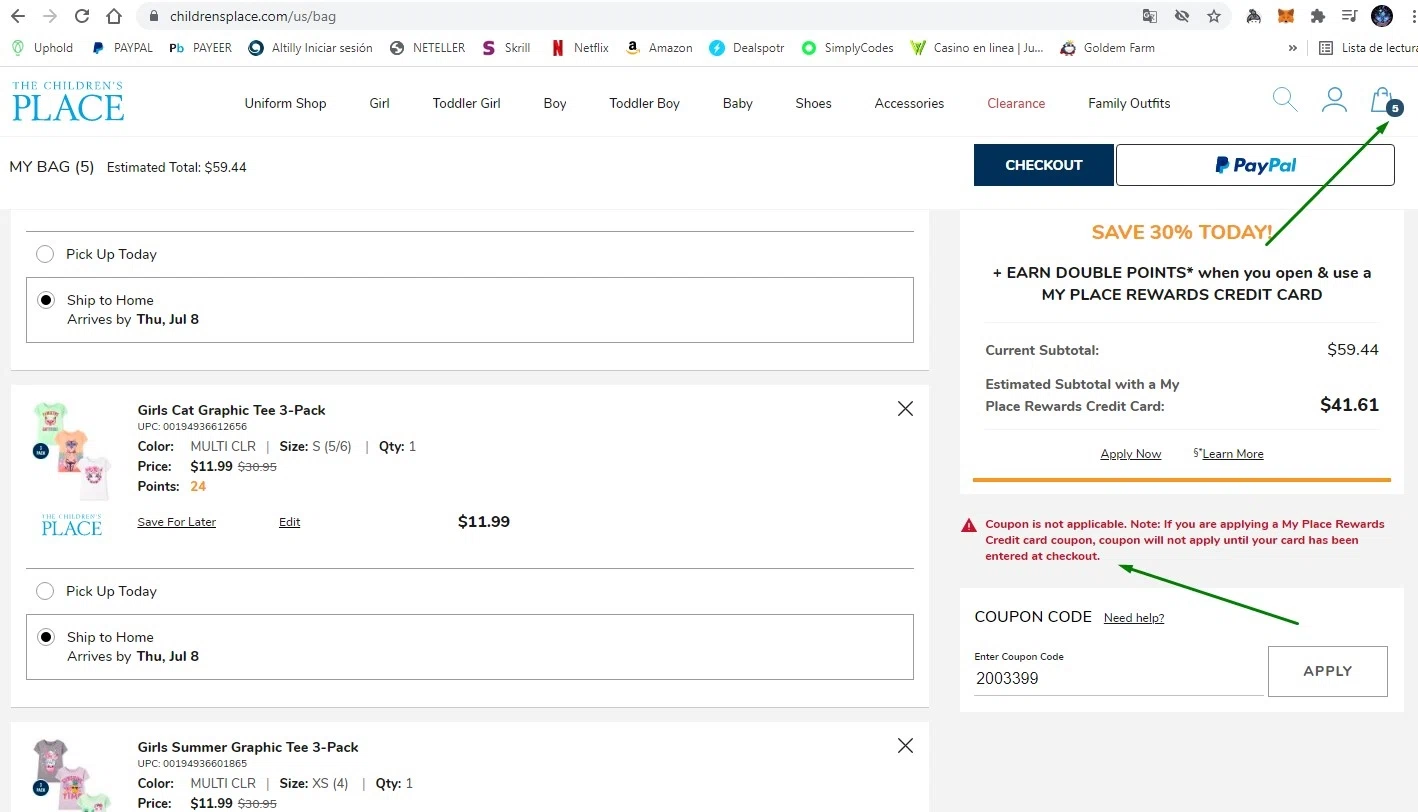
Task: Select Ship to Home for Girls Cat Graphic Tee
Action: coord(45,637)
